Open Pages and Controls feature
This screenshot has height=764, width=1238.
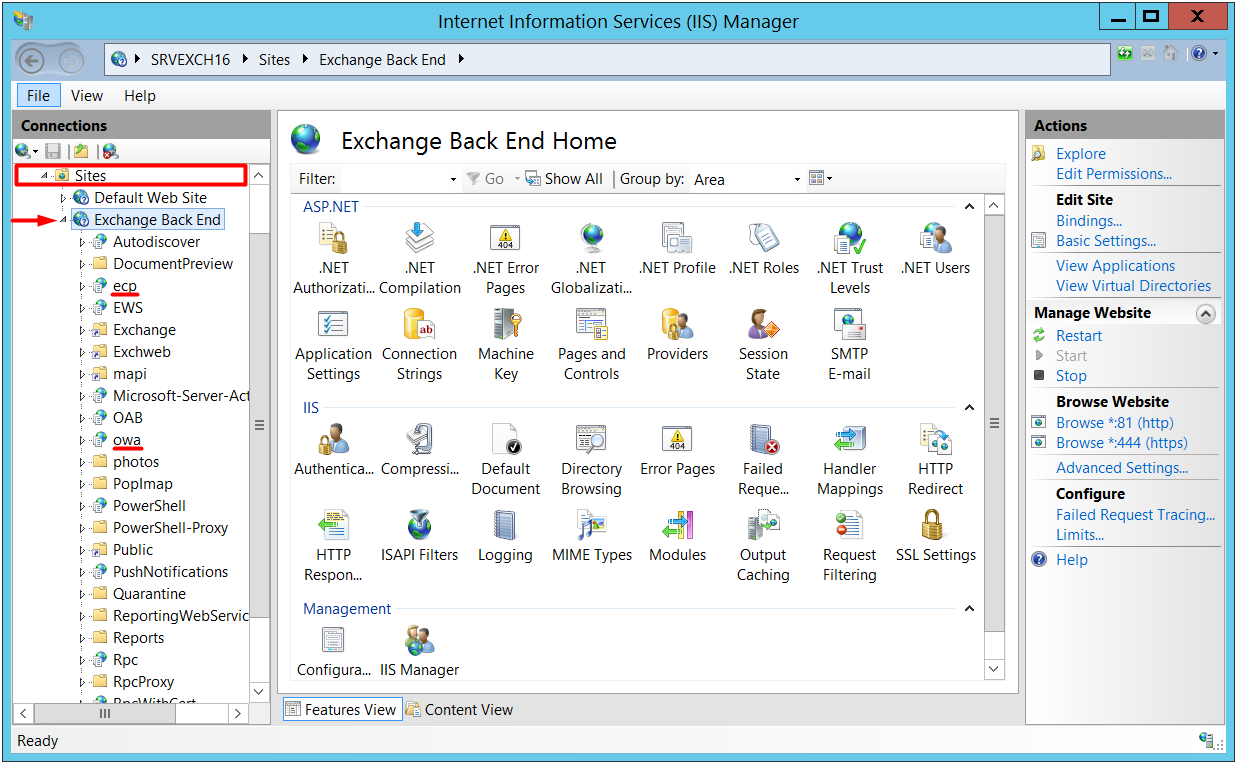tap(591, 344)
